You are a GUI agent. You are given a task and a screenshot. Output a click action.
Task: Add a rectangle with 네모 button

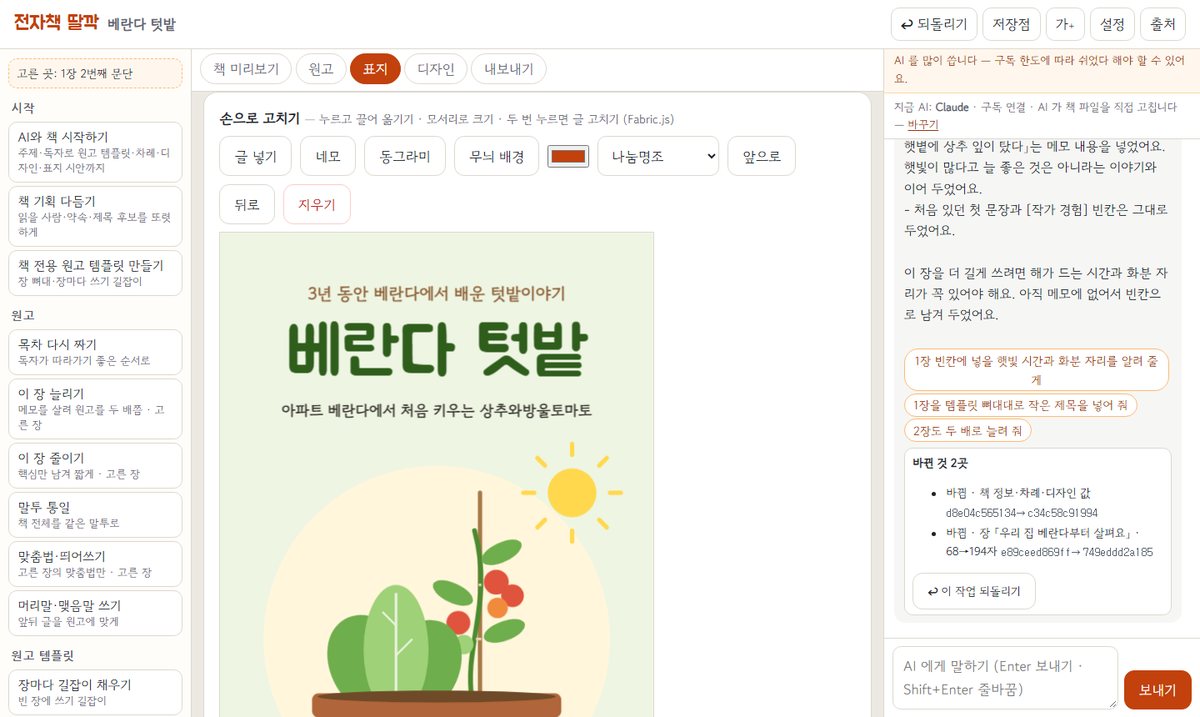click(x=328, y=156)
